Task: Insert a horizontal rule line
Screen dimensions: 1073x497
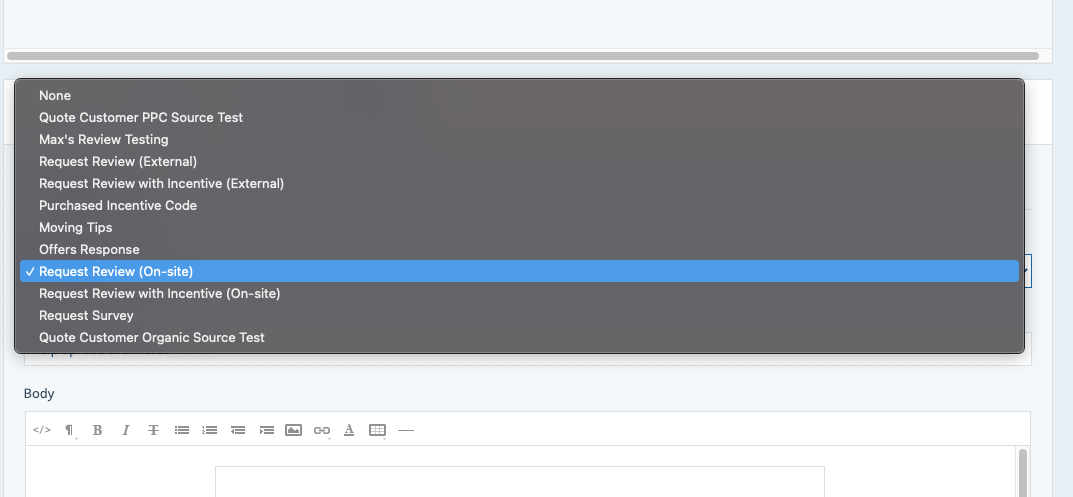Action: tap(406, 430)
